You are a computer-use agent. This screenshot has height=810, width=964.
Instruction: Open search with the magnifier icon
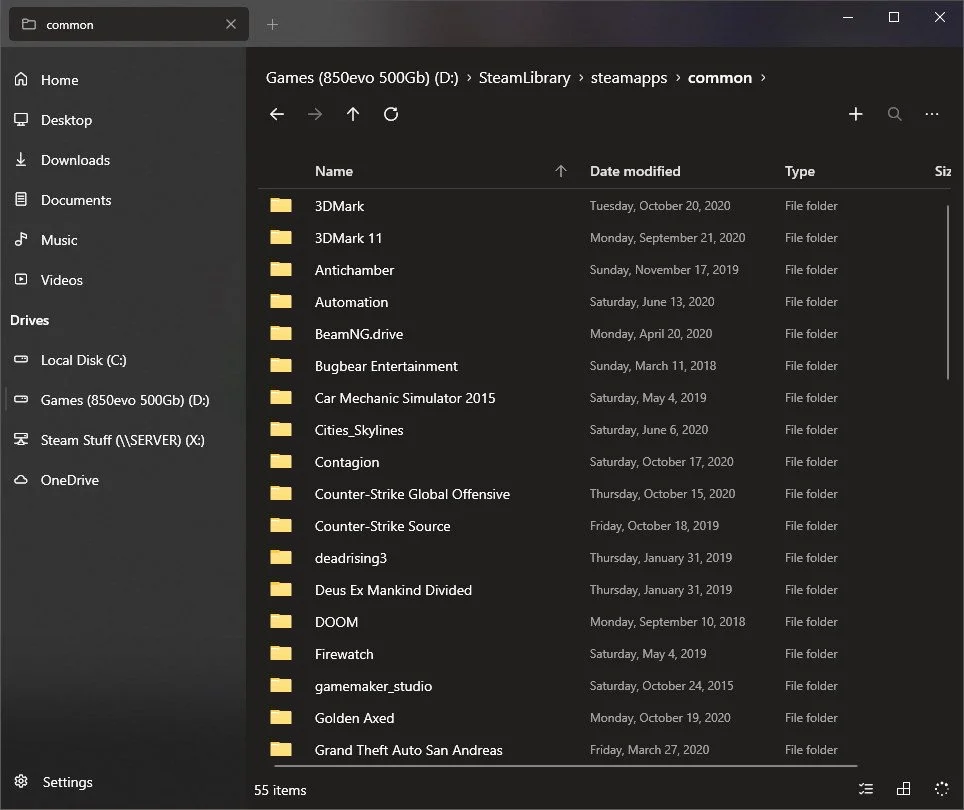tap(895, 114)
